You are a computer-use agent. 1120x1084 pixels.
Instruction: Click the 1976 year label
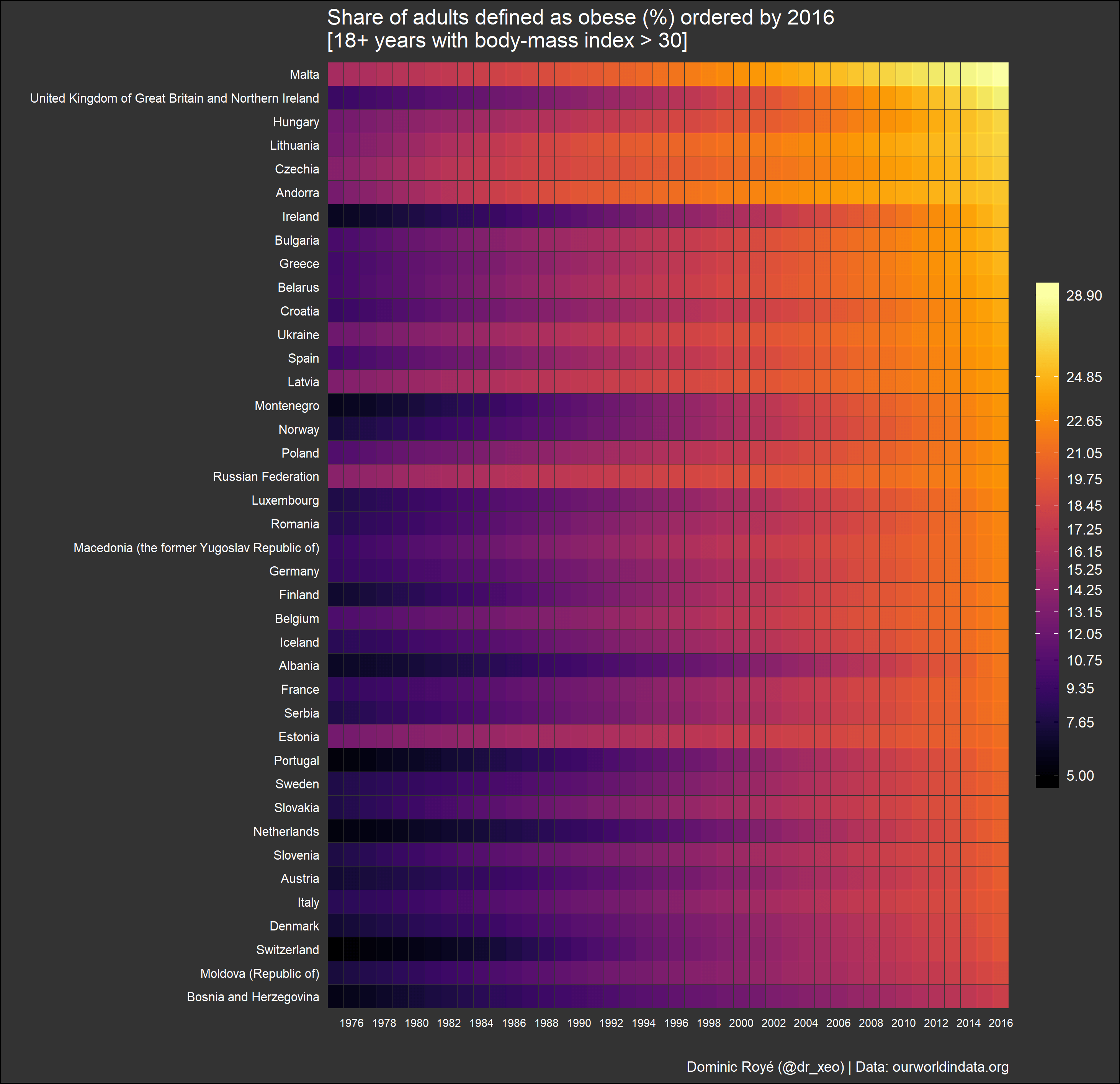coord(352,1023)
